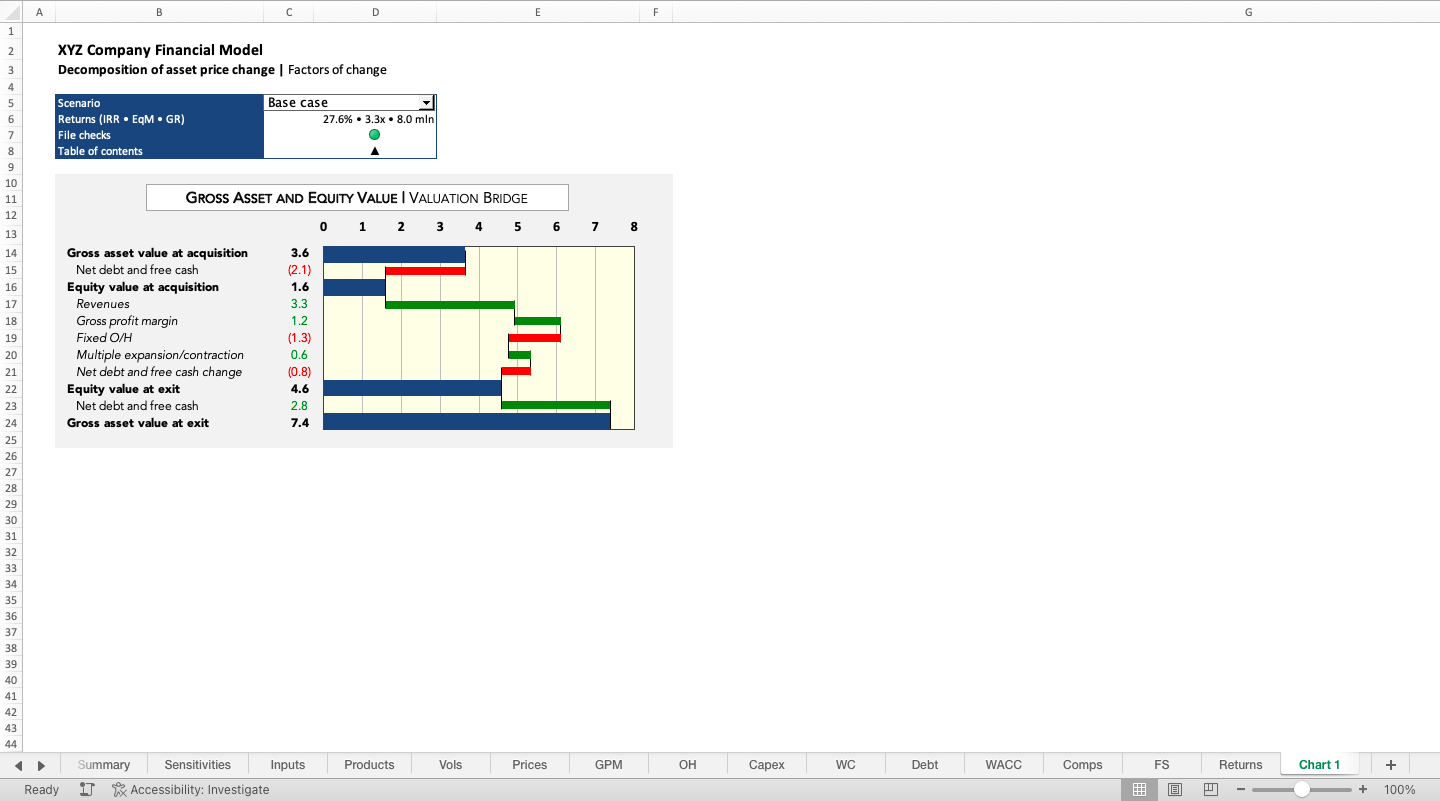Select the Chart 1 sheet tab
The height and width of the screenshot is (801, 1440).
1319,765
